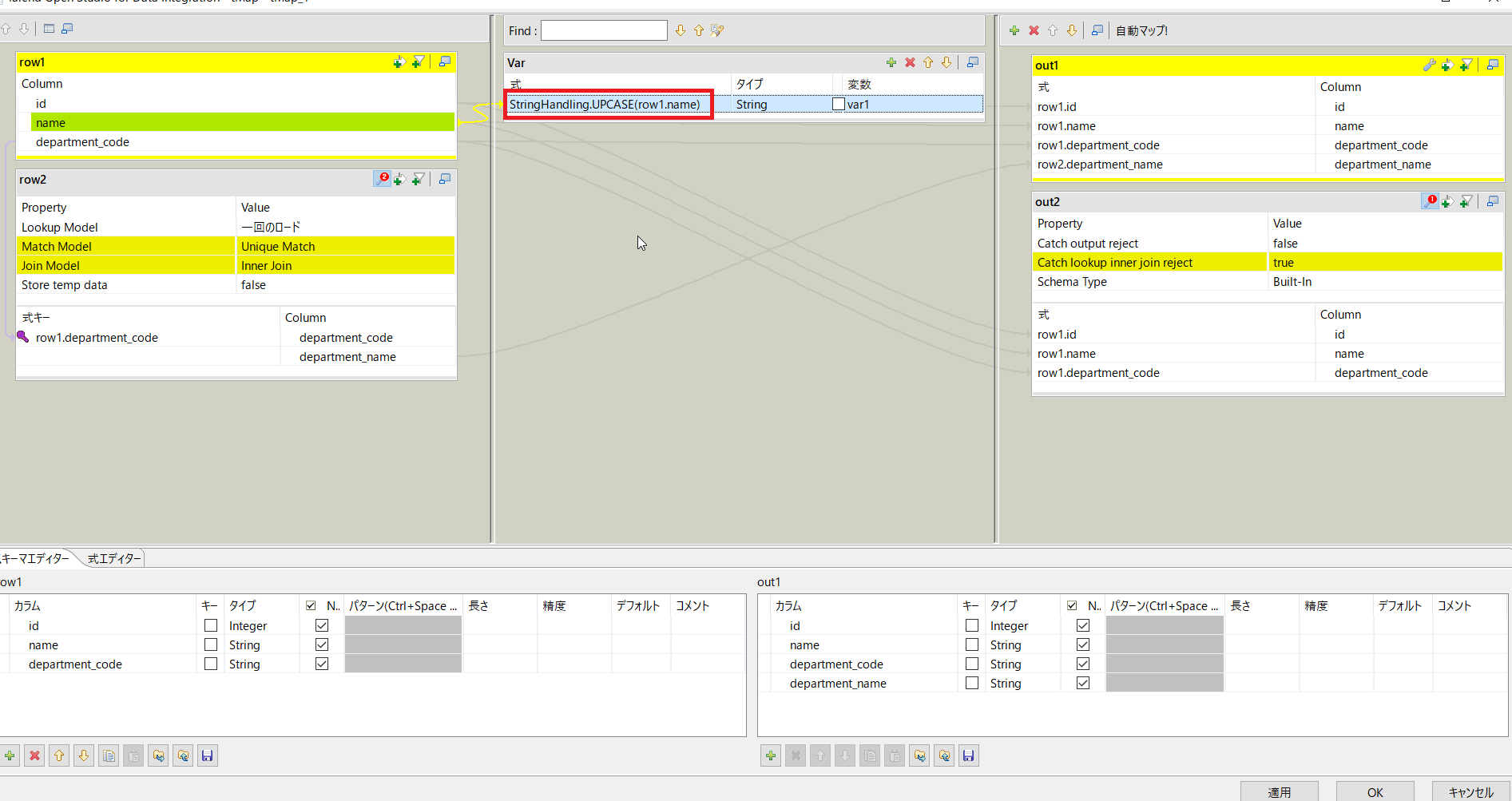Open tMap settings wrench on row2
Image resolution: width=1512 pixels, height=801 pixels.
click(382, 179)
